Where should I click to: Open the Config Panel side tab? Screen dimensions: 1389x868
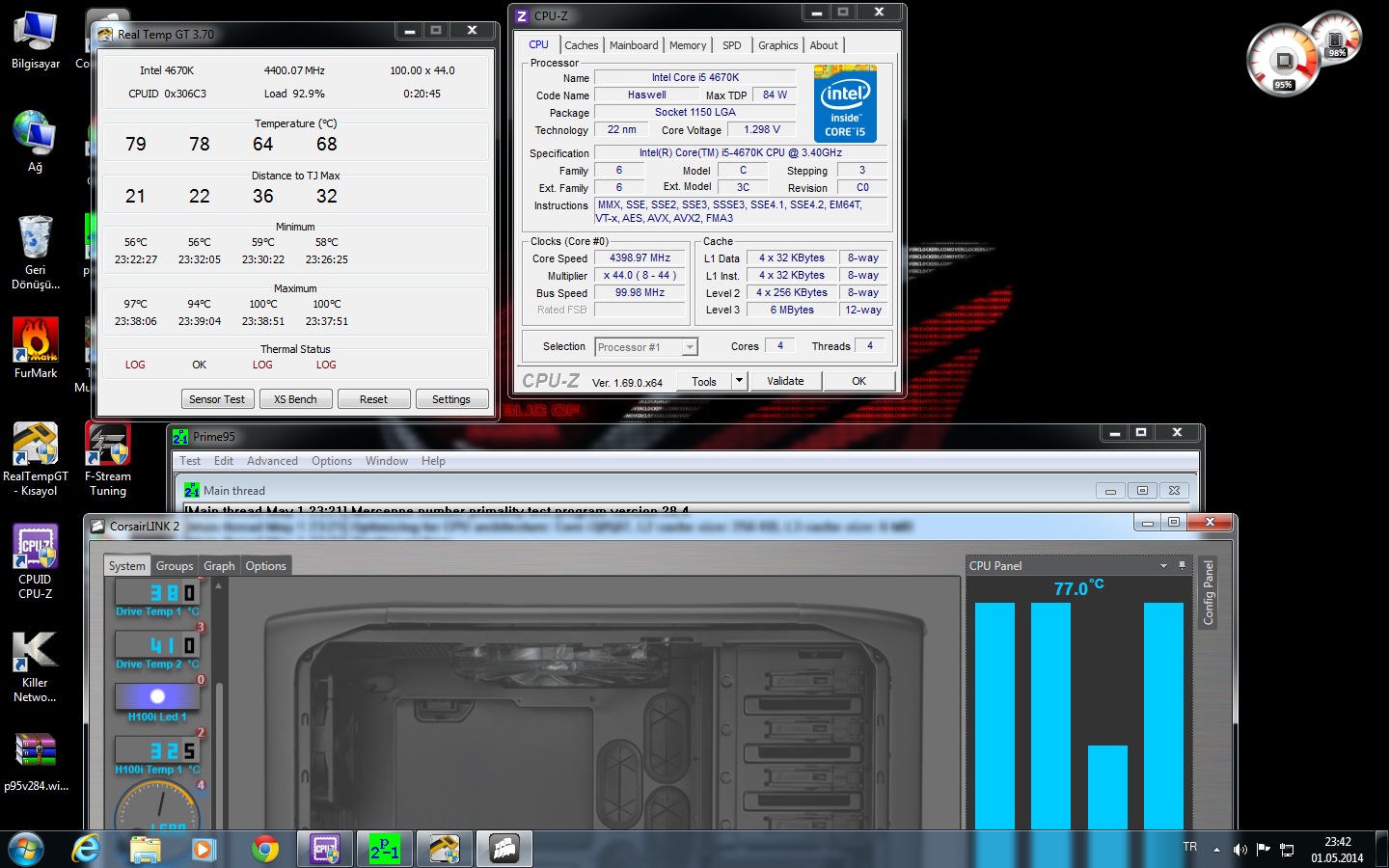tap(1209, 592)
